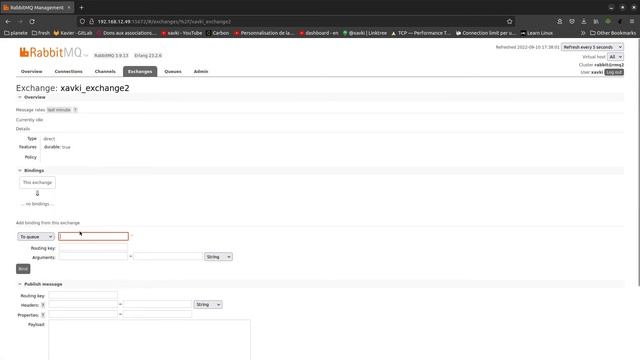Click the Log out button

tap(614, 72)
